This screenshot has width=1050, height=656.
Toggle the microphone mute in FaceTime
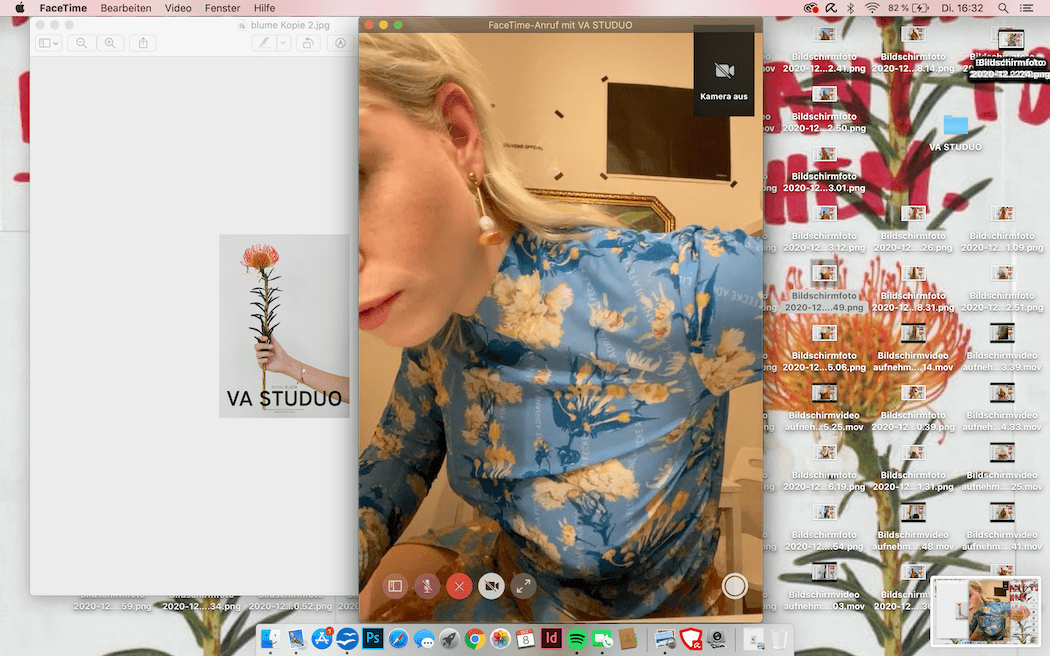pyautogui.click(x=427, y=587)
